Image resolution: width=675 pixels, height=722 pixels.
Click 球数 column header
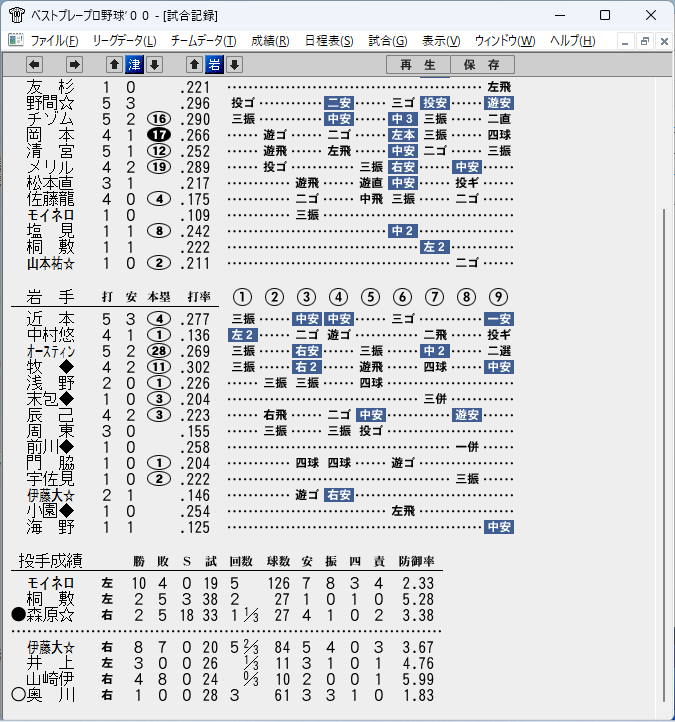coord(279,561)
